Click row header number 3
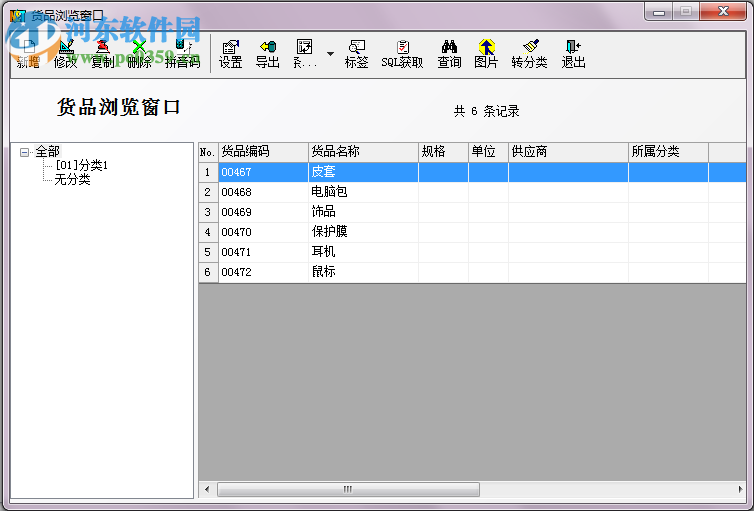The width and height of the screenshot is (754, 511). click(208, 212)
